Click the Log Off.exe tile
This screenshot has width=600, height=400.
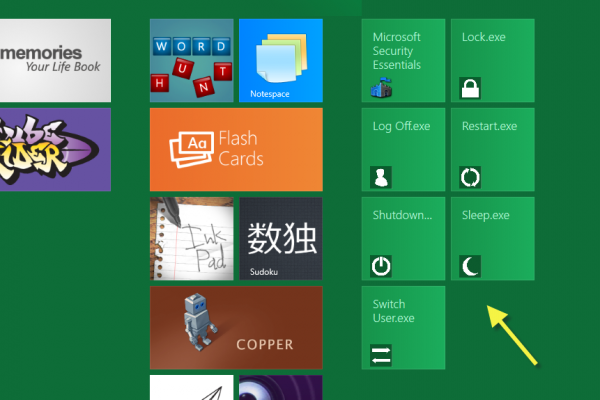[403, 150]
